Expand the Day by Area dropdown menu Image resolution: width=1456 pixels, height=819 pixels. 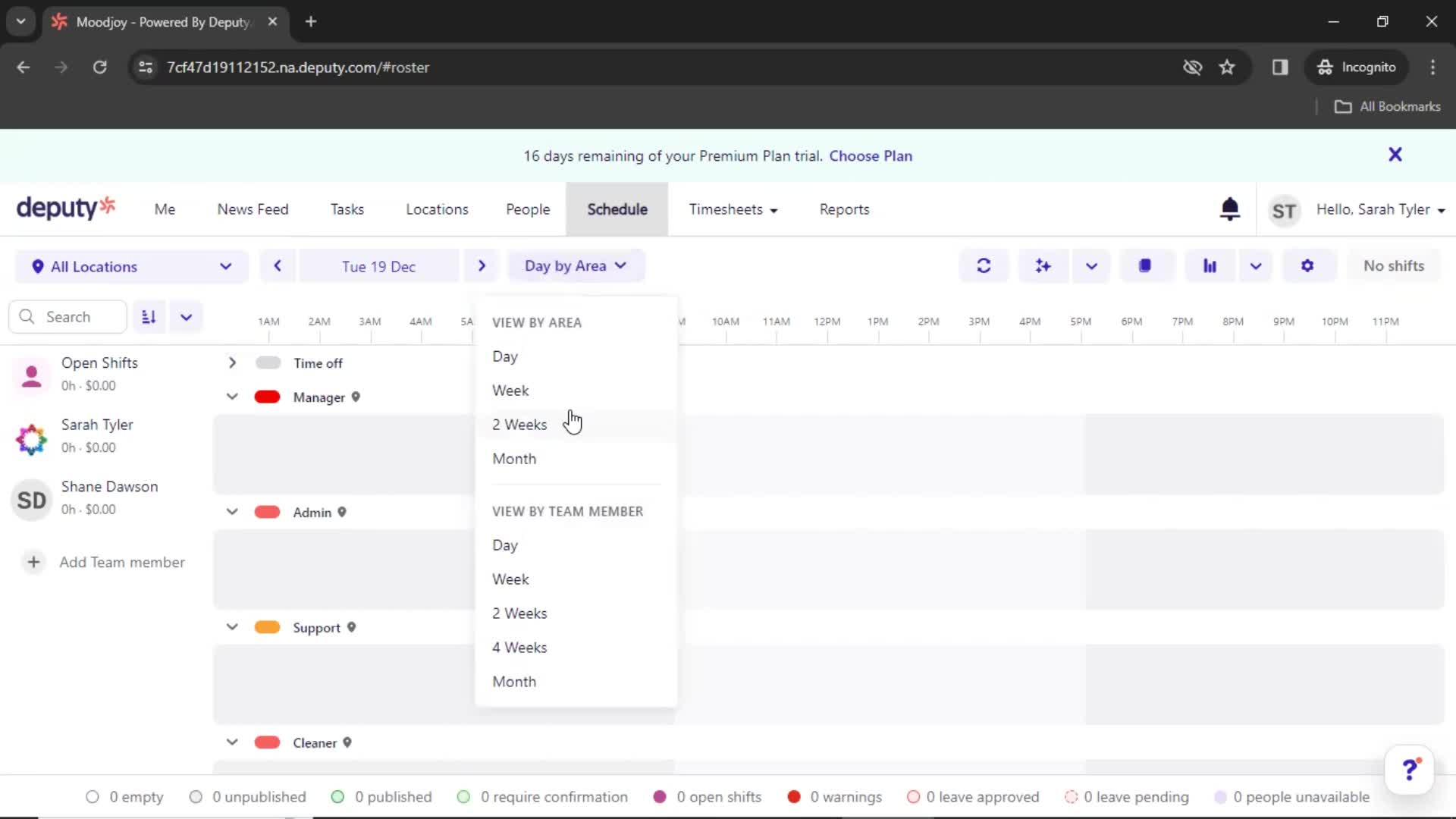[576, 266]
